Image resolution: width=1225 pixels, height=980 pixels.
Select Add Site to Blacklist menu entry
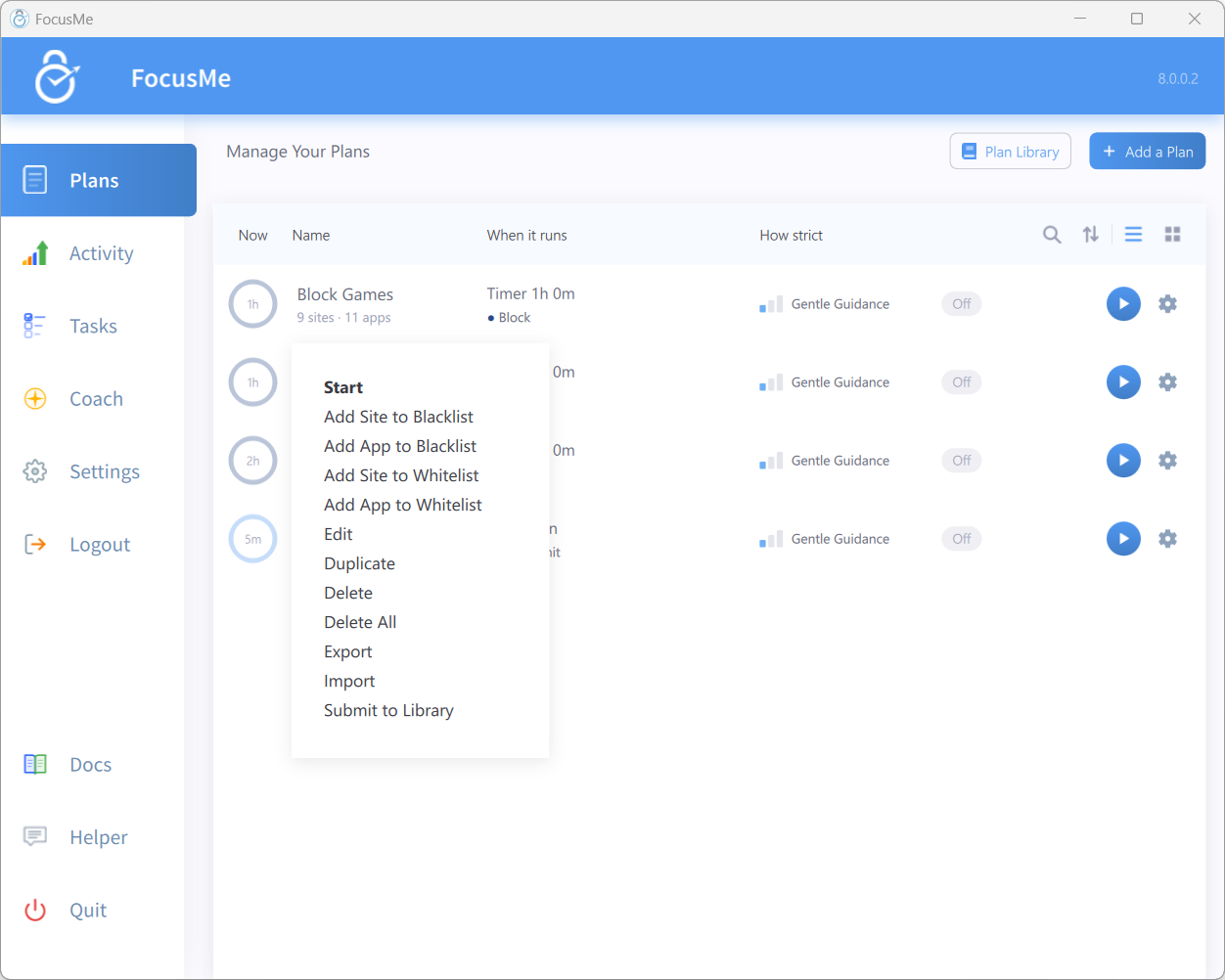(398, 417)
